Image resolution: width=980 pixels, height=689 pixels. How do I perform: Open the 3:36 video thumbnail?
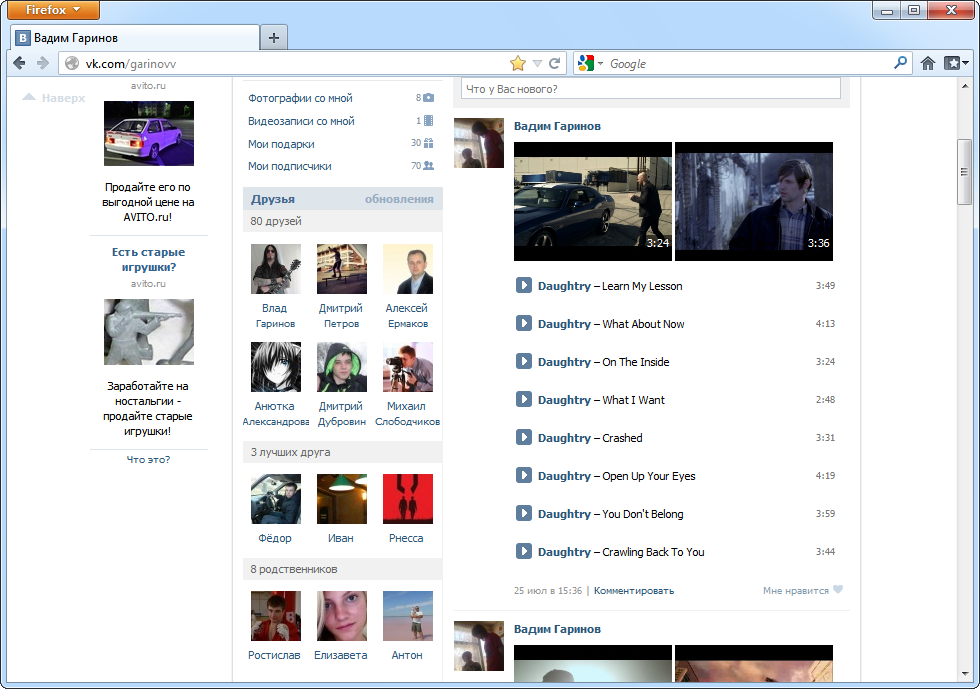[x=754, y=201]
